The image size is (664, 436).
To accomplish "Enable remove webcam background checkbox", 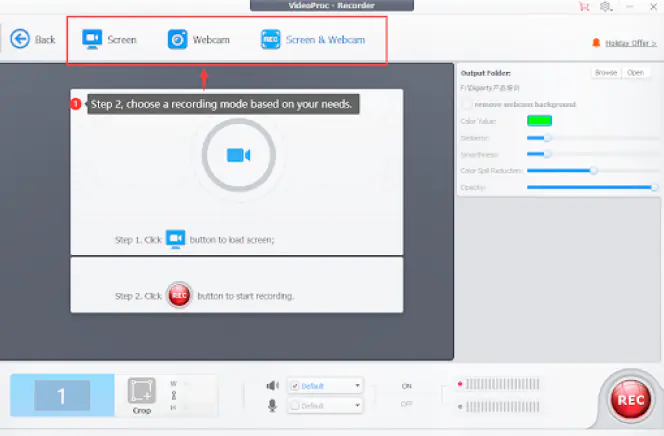I will pos(466,104).
